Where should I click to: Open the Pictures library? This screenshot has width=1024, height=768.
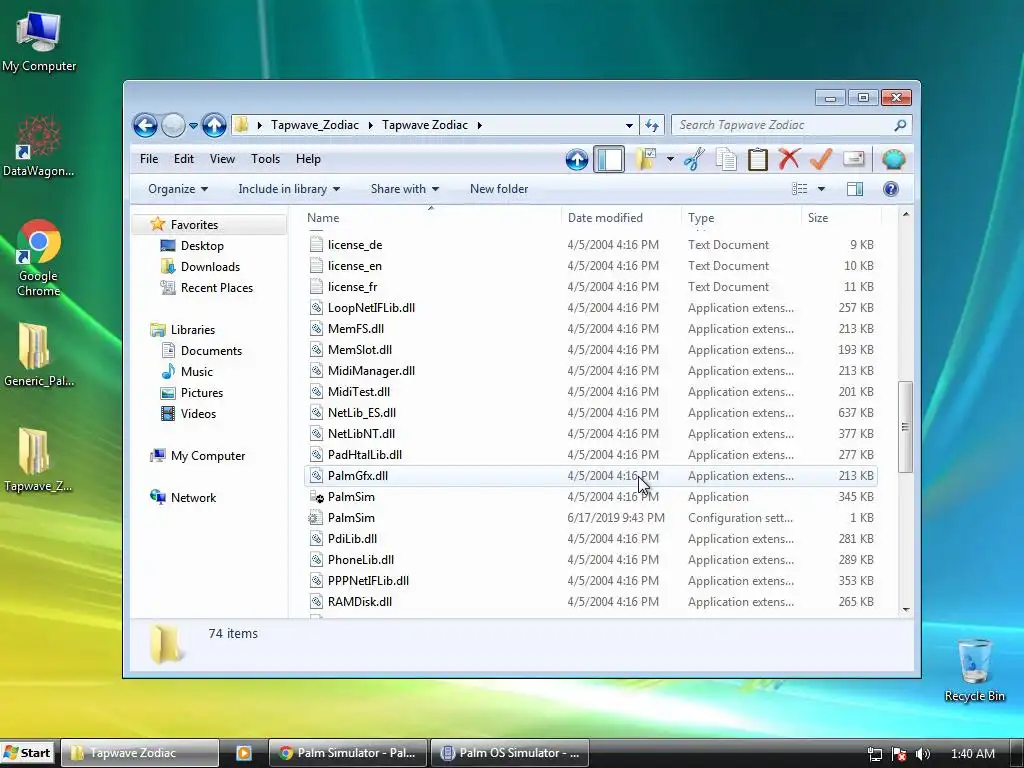[202, 392]
